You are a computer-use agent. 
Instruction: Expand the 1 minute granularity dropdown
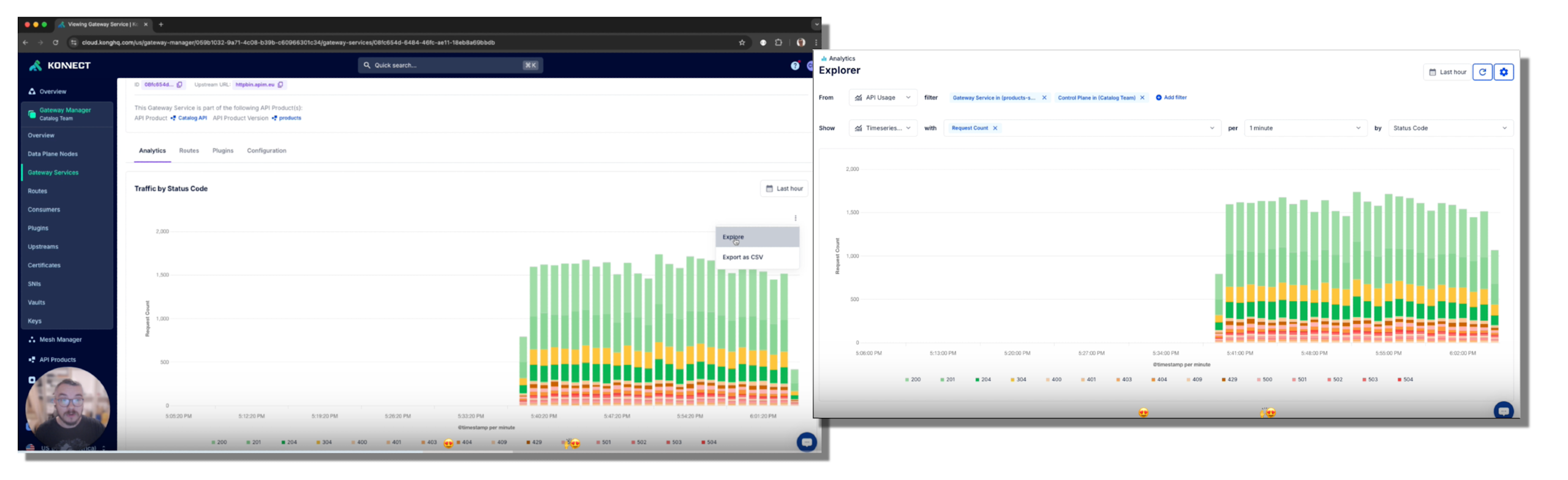1305,128
